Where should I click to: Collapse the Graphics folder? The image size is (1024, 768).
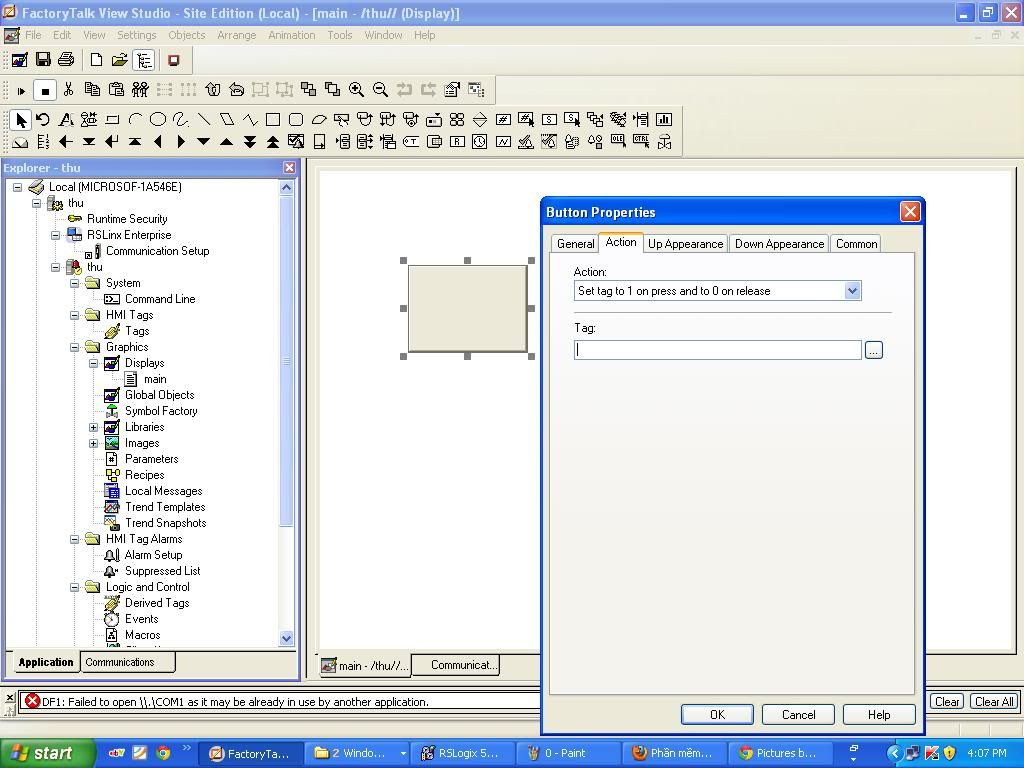(74, 347)
